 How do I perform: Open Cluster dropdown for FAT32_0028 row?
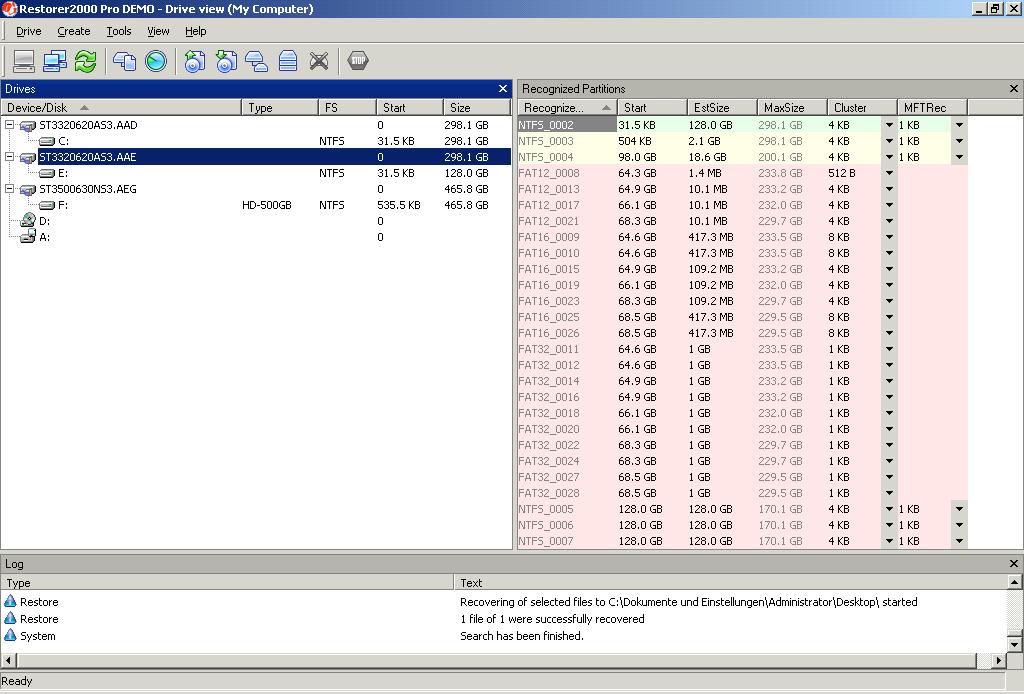coord(889,493)
